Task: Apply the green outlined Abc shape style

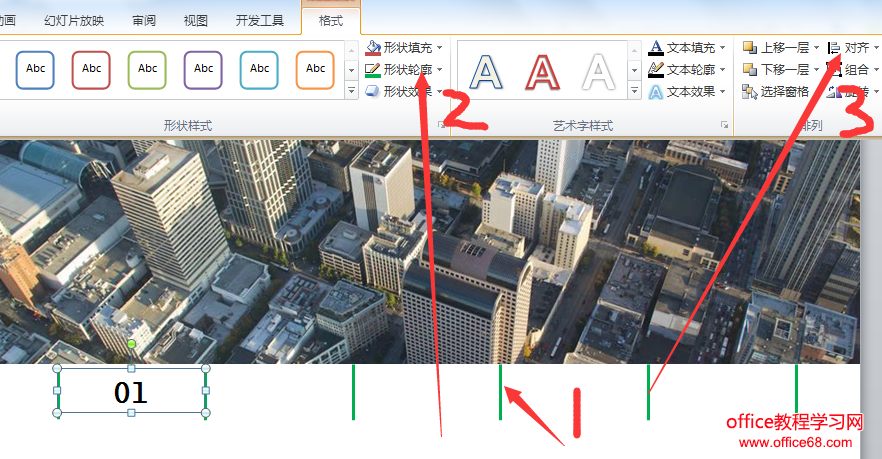Action: click(x=147, y=70)
